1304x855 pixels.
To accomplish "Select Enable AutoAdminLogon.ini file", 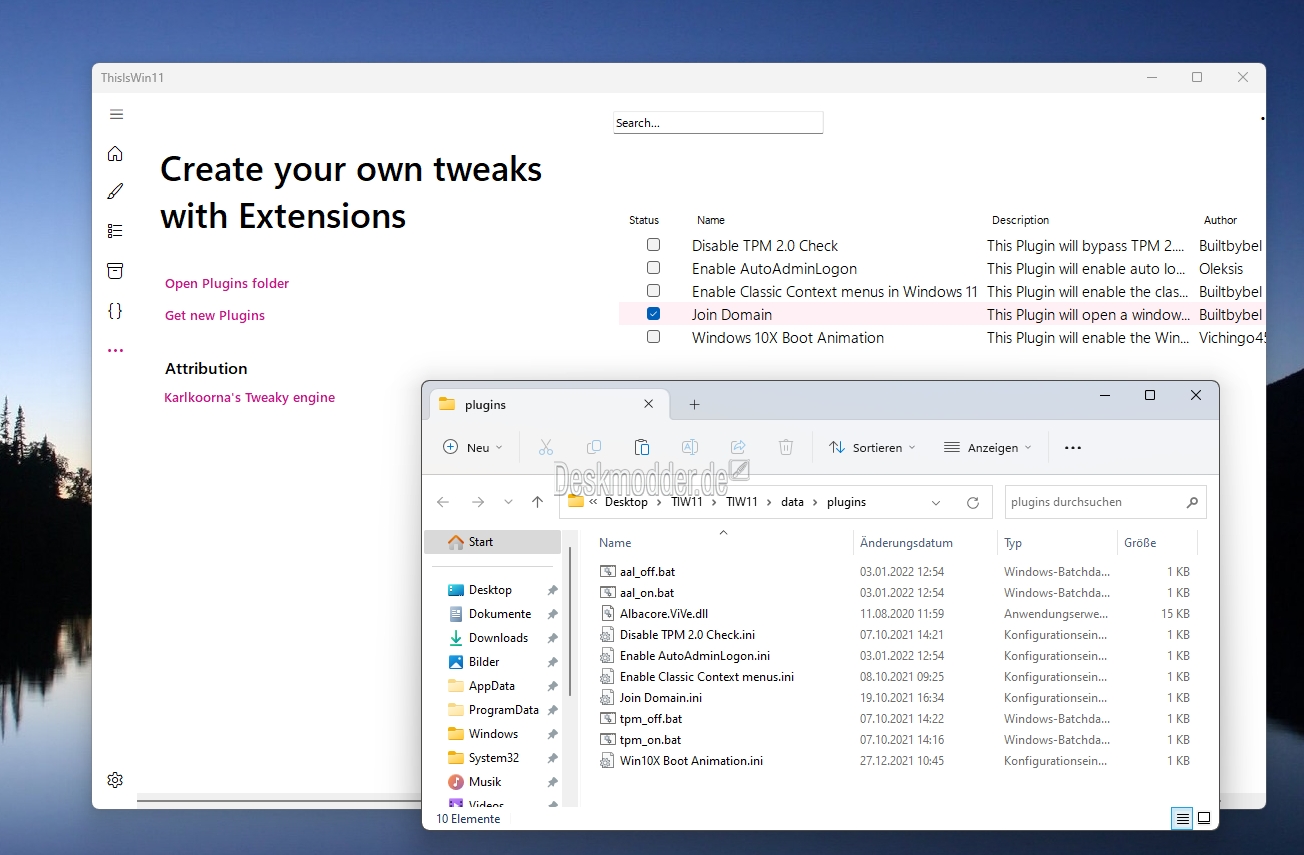I will pos(695,656).
